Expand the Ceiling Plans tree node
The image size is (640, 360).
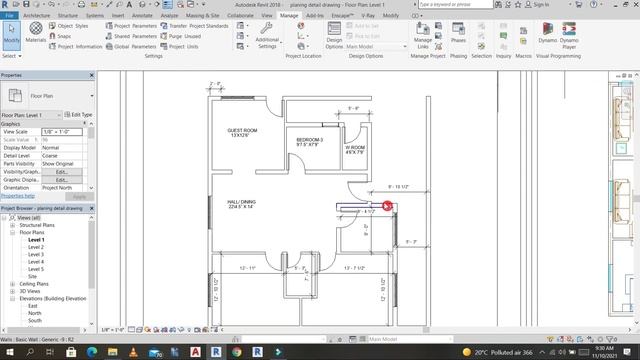tap(12, 284)
